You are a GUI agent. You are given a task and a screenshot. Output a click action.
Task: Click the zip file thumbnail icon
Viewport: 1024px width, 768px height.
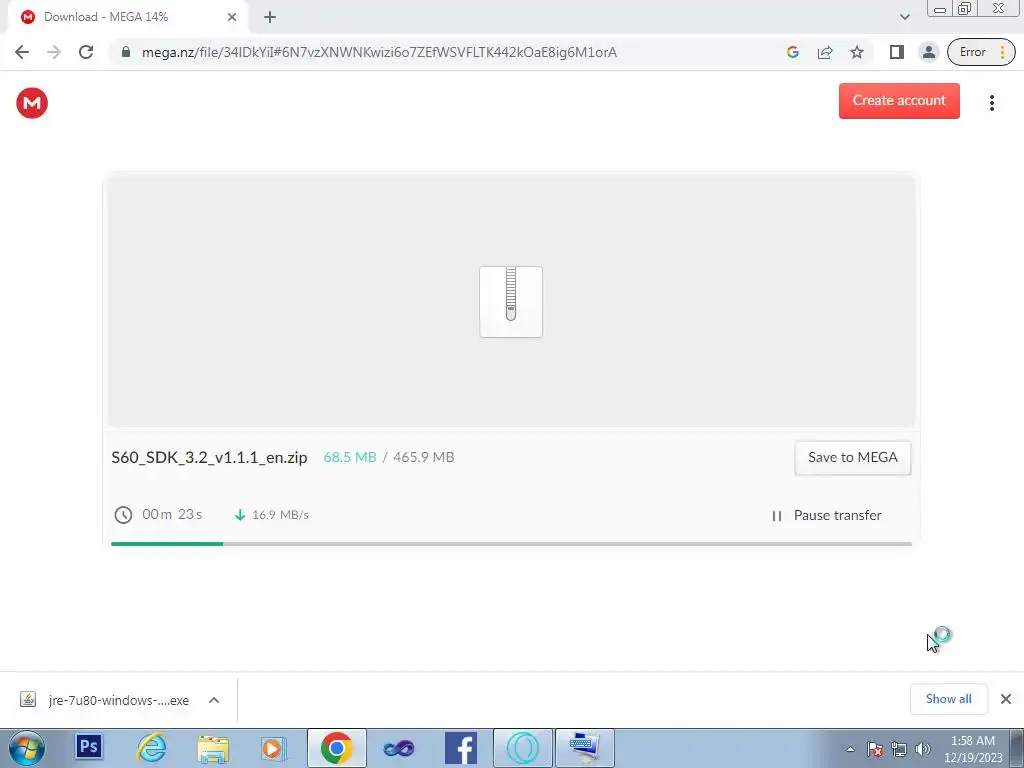click(511, 302)
